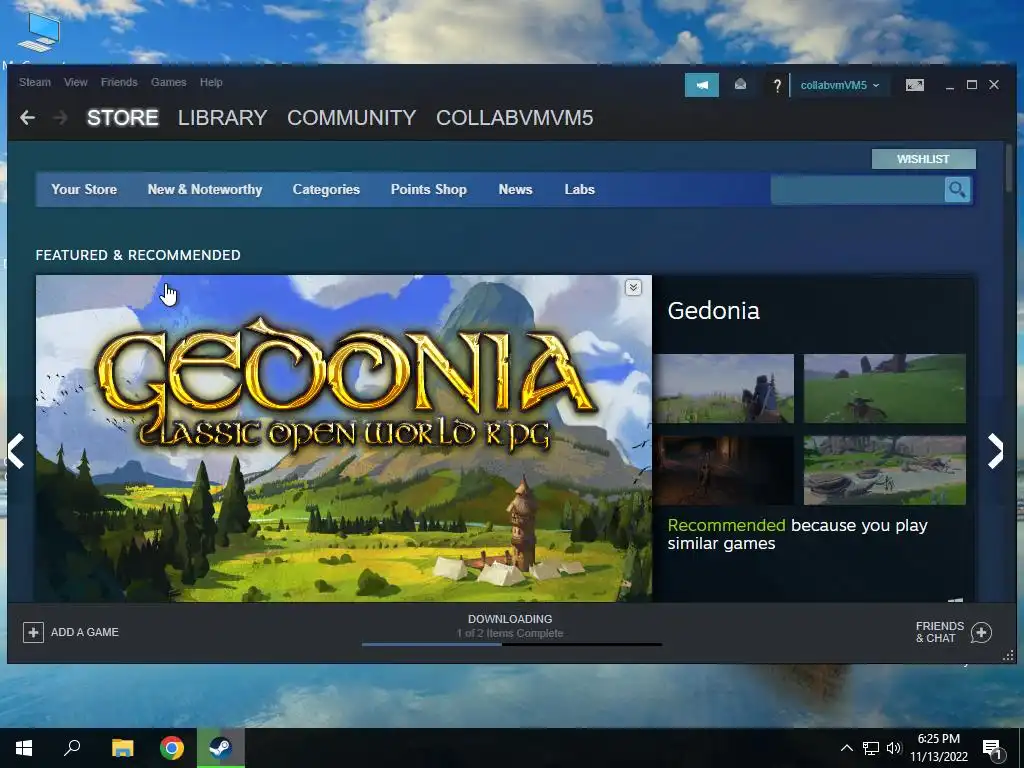
Task: Open the Your Store dropdown
Action: click(x=84, y=189)
